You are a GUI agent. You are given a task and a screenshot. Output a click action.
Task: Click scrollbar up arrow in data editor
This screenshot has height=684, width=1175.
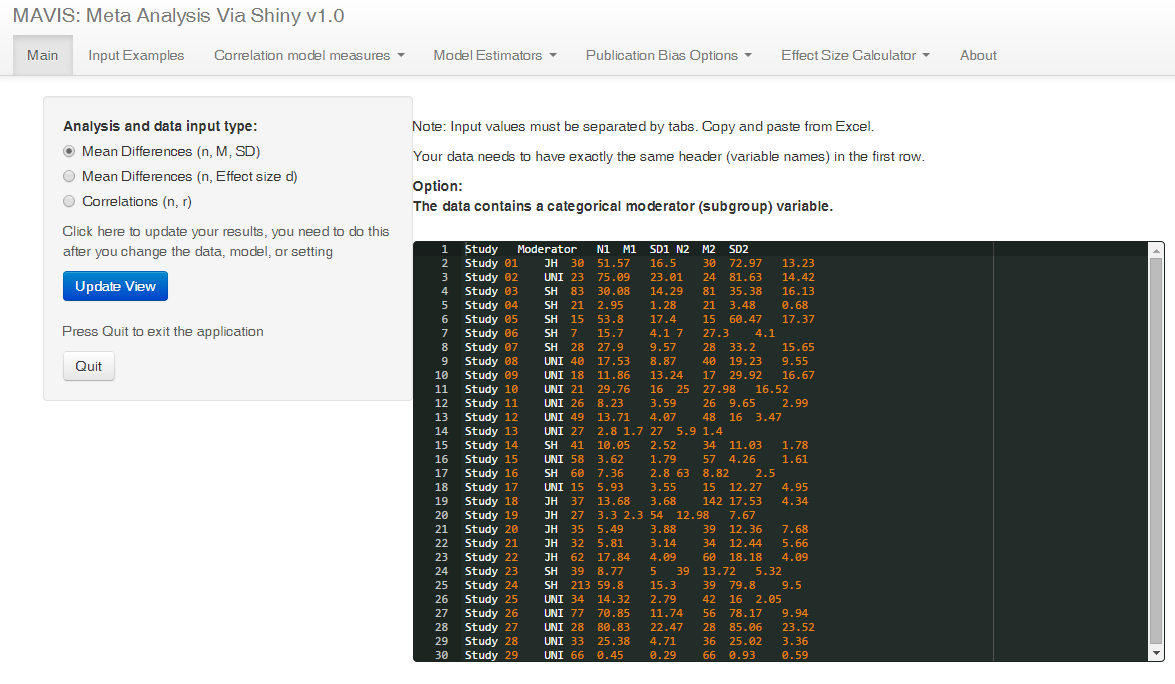[1156, 250]
